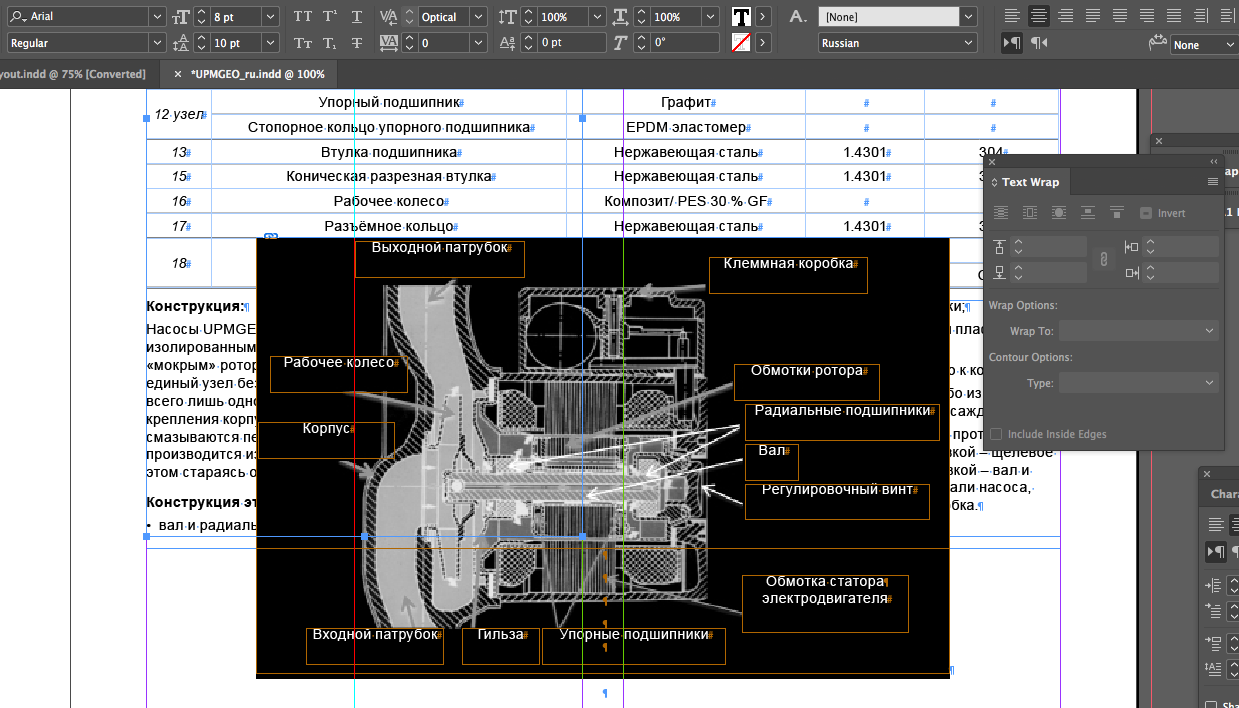
Task: Click the Small Caps button
Action: coord(303,43)
